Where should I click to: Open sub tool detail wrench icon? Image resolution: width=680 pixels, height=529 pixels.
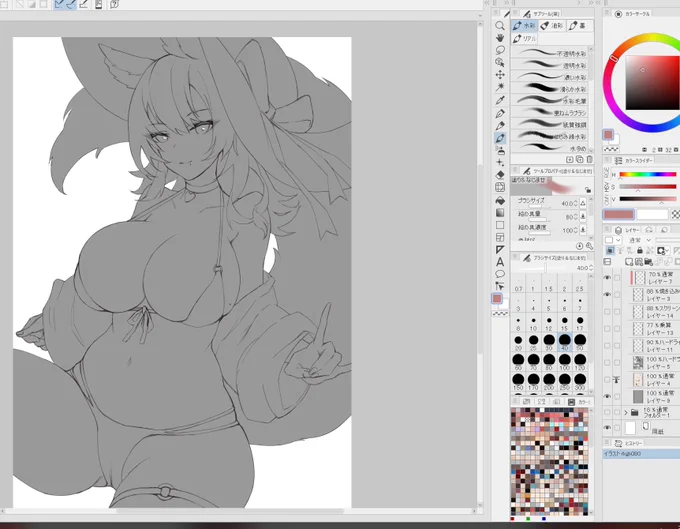coord(589,246)
